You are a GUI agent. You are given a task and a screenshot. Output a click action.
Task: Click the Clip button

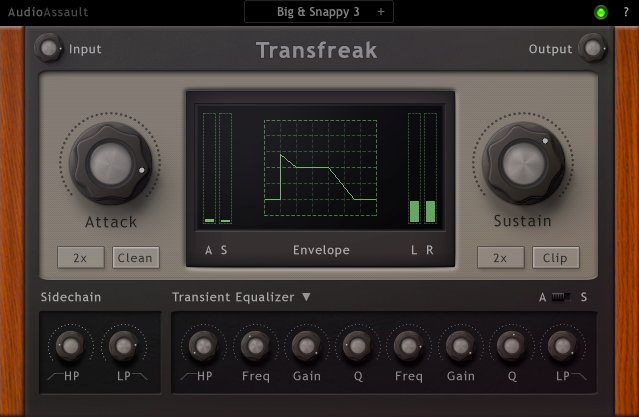click(556, 258)
